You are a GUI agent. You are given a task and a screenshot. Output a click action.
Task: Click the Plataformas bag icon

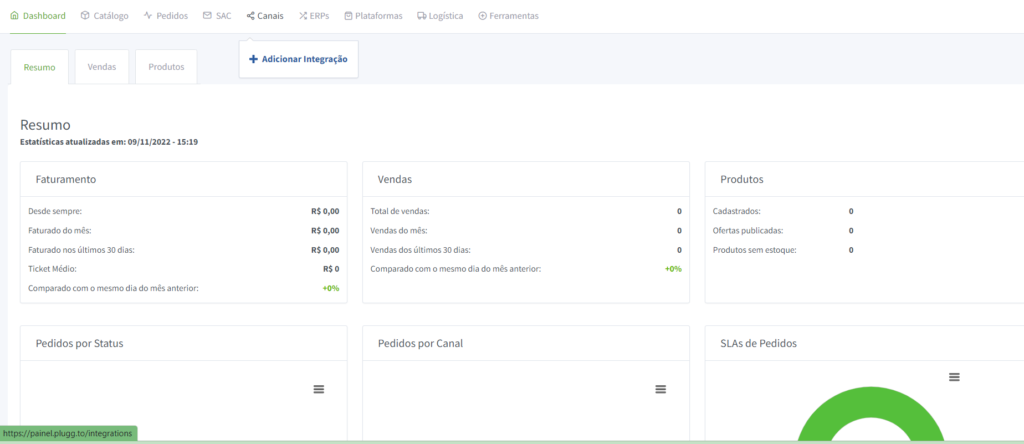348,16
